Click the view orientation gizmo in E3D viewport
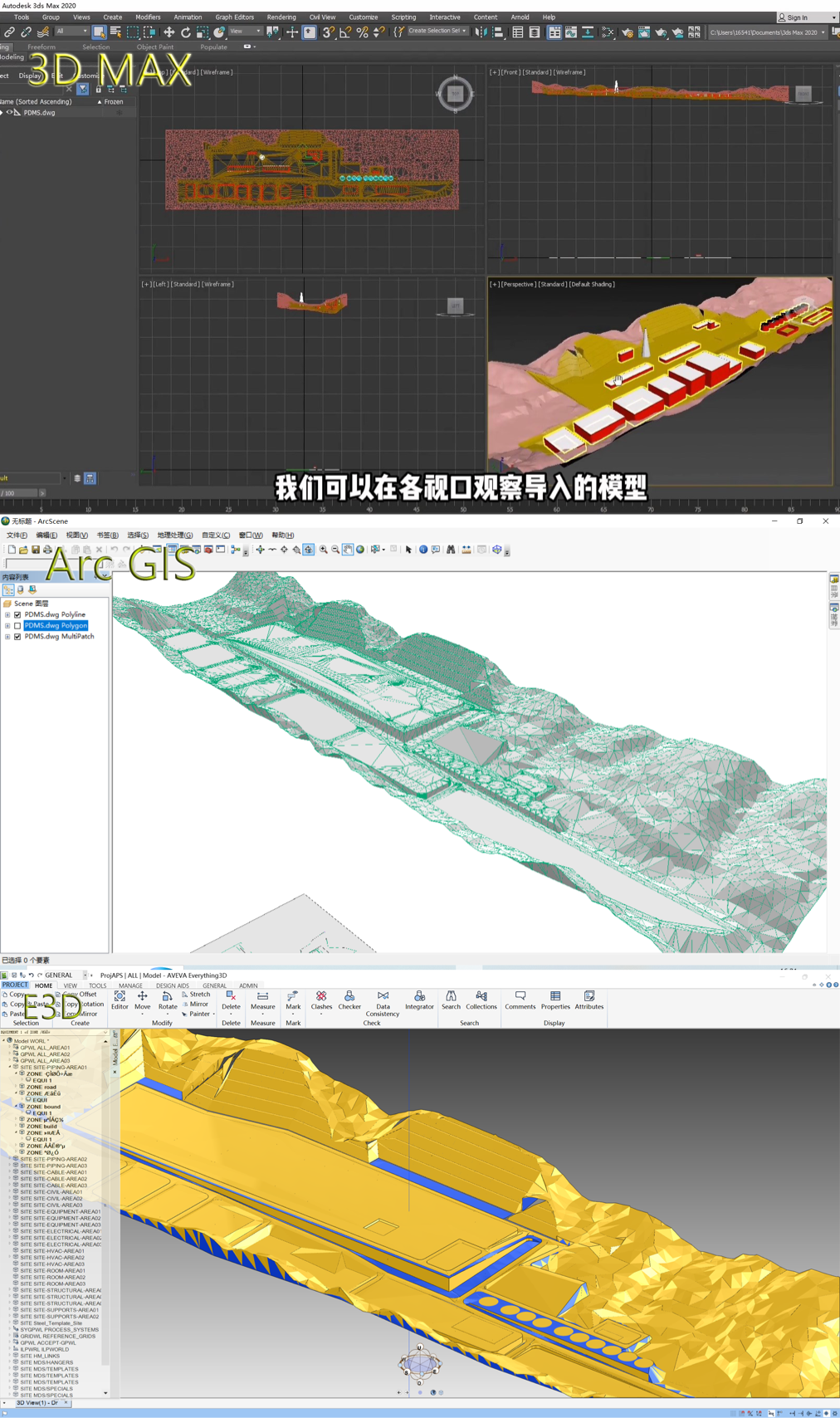This screenshot has height=1418, width=840. click(419, 1362)
